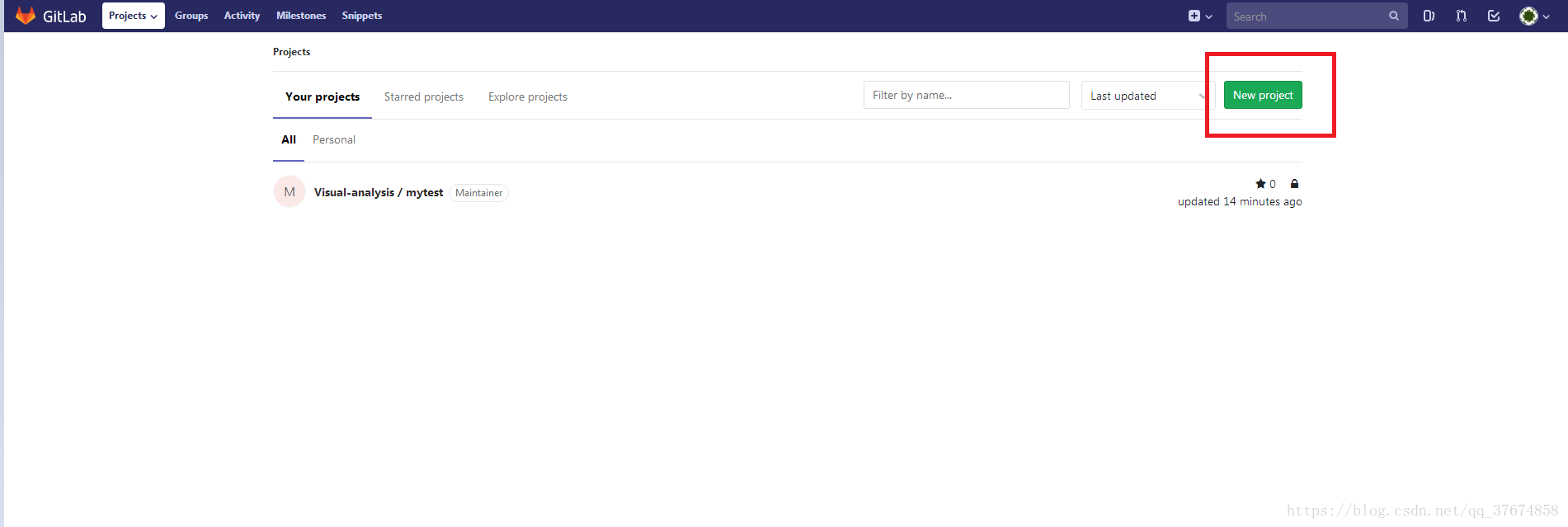Open the Visual-analysis / mytest project link
Screen dimensions: 1568x527
[379, 192]
